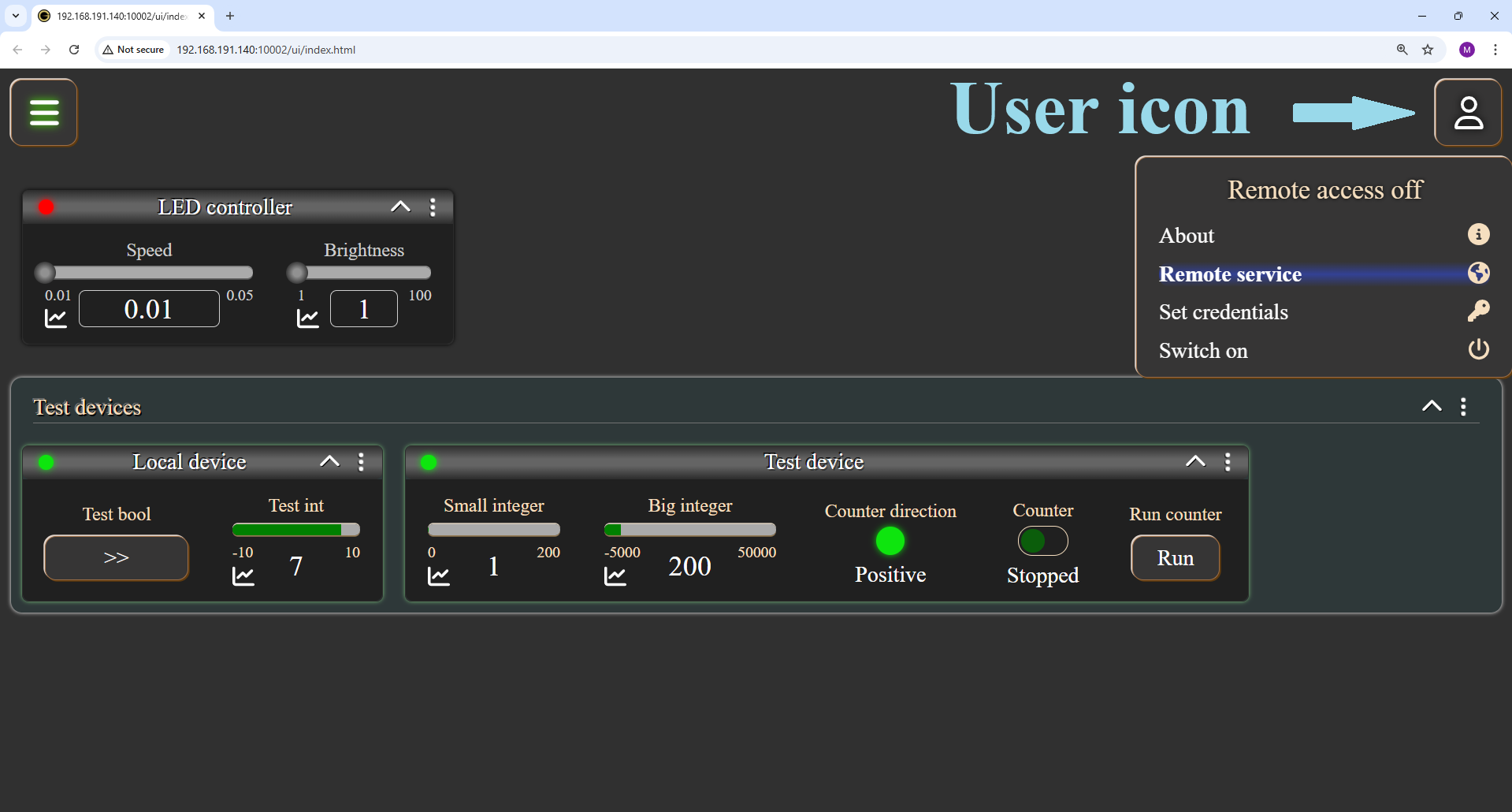The width and height of the screenshot is (1512, 812).
Task: Open LED controller three-dot options
Action: tap(433, 207)
